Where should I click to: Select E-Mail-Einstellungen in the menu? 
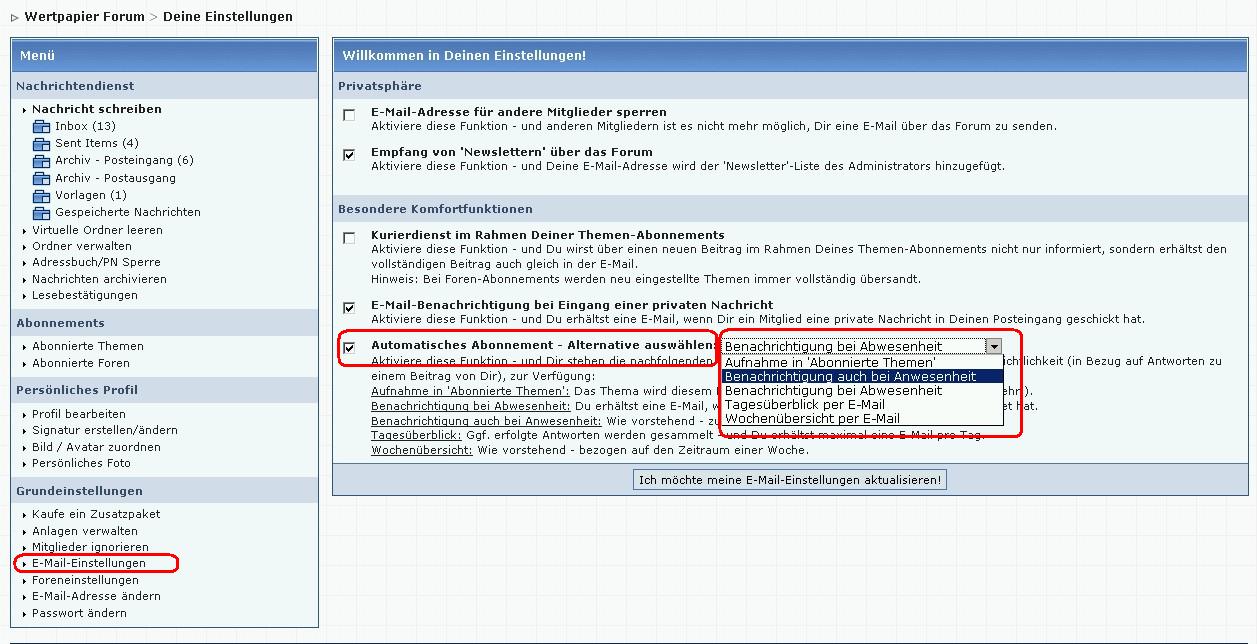coord(89,563)
